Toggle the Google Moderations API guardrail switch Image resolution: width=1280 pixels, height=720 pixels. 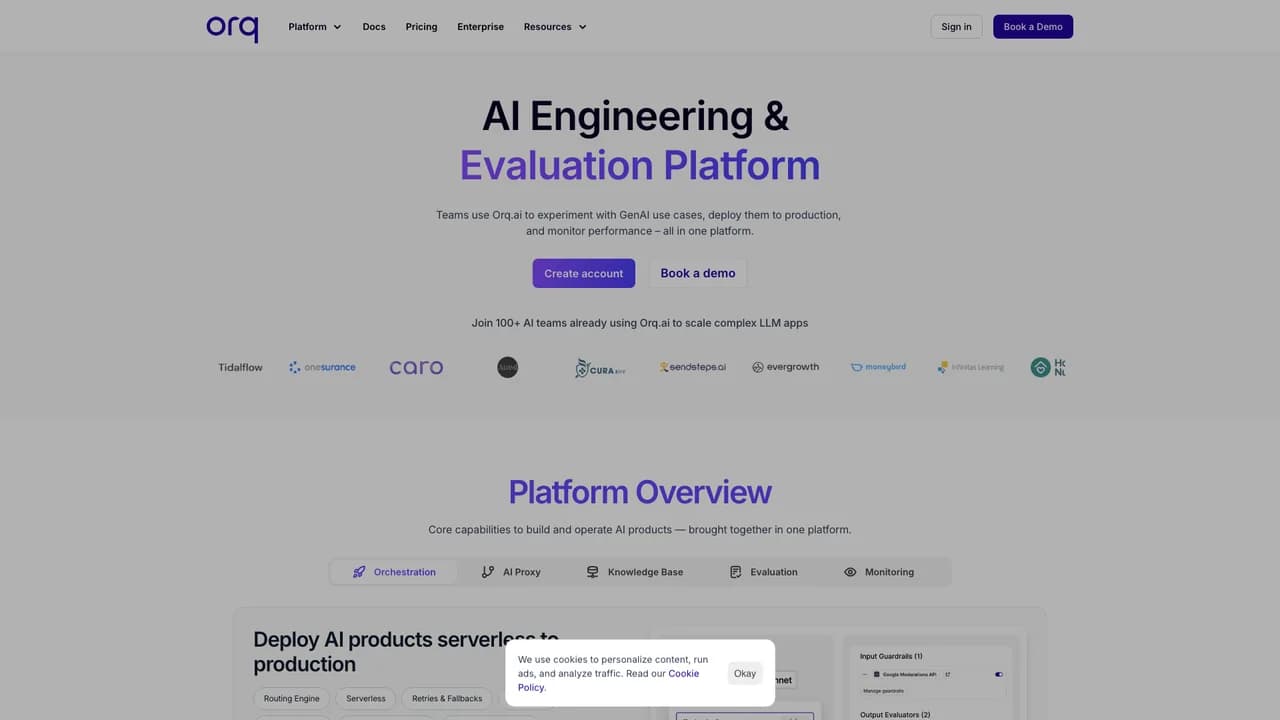pyautogui.click(x=999, y=674)
